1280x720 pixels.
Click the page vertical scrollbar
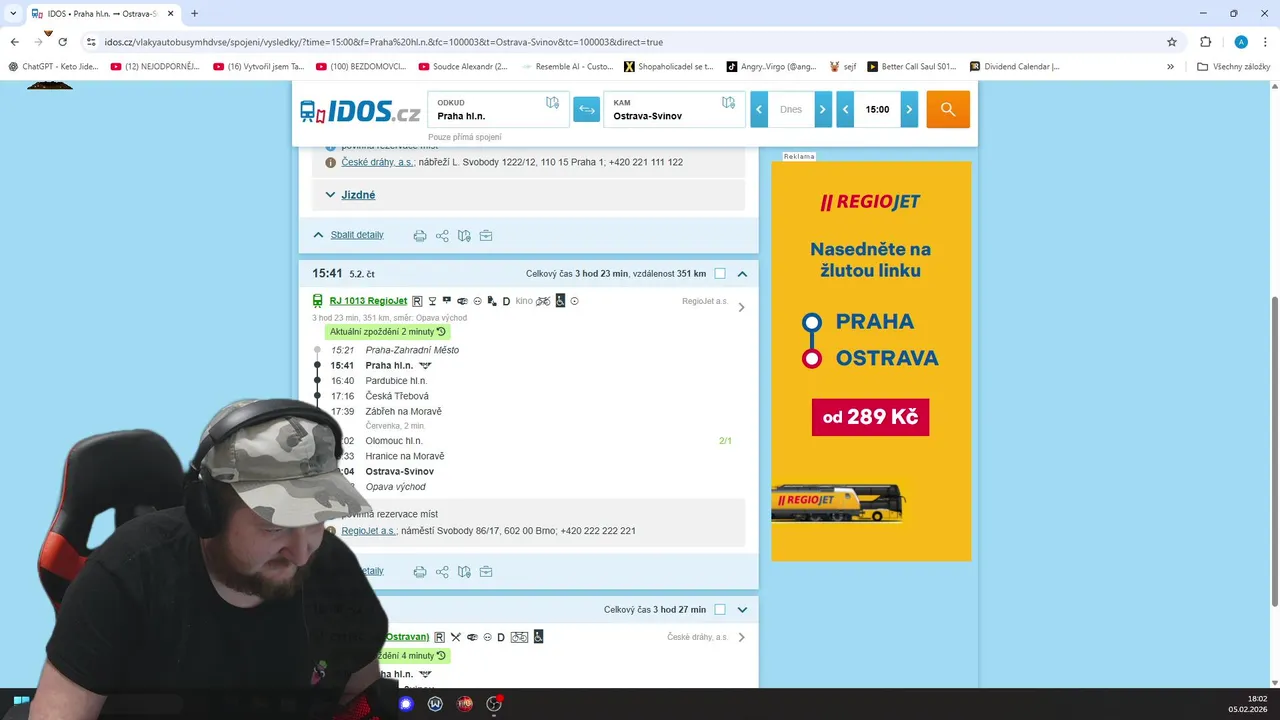point(1274,450)
